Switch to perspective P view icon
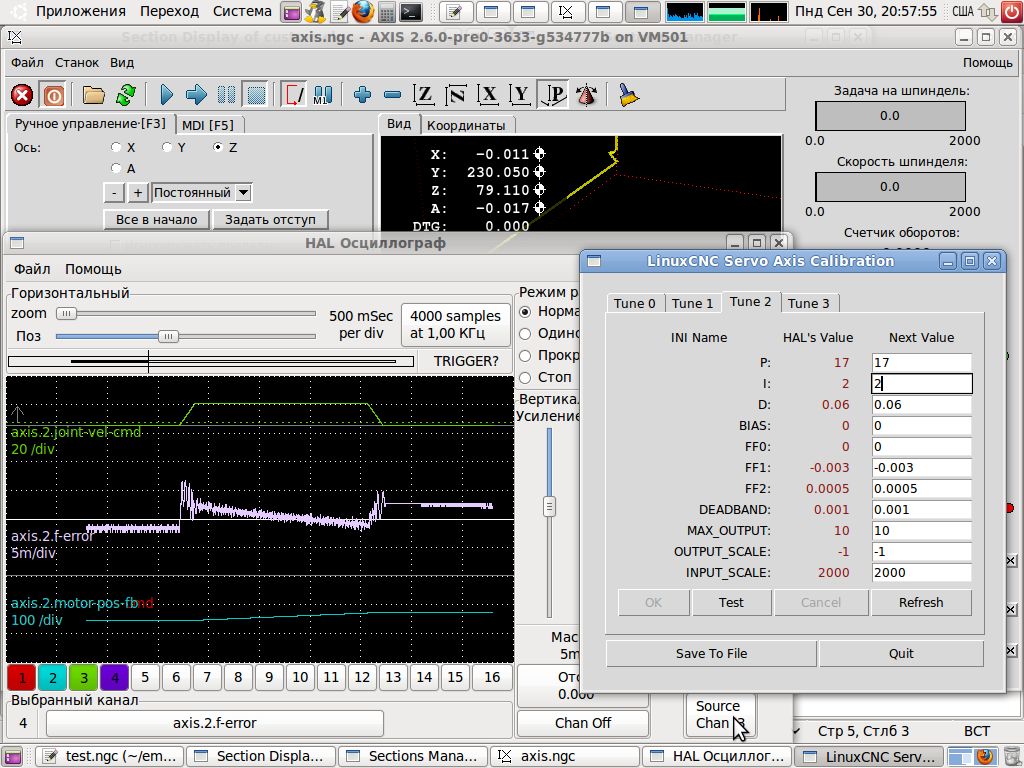Viewport: 1024px width, 768px height. click(x=553, y=95)
